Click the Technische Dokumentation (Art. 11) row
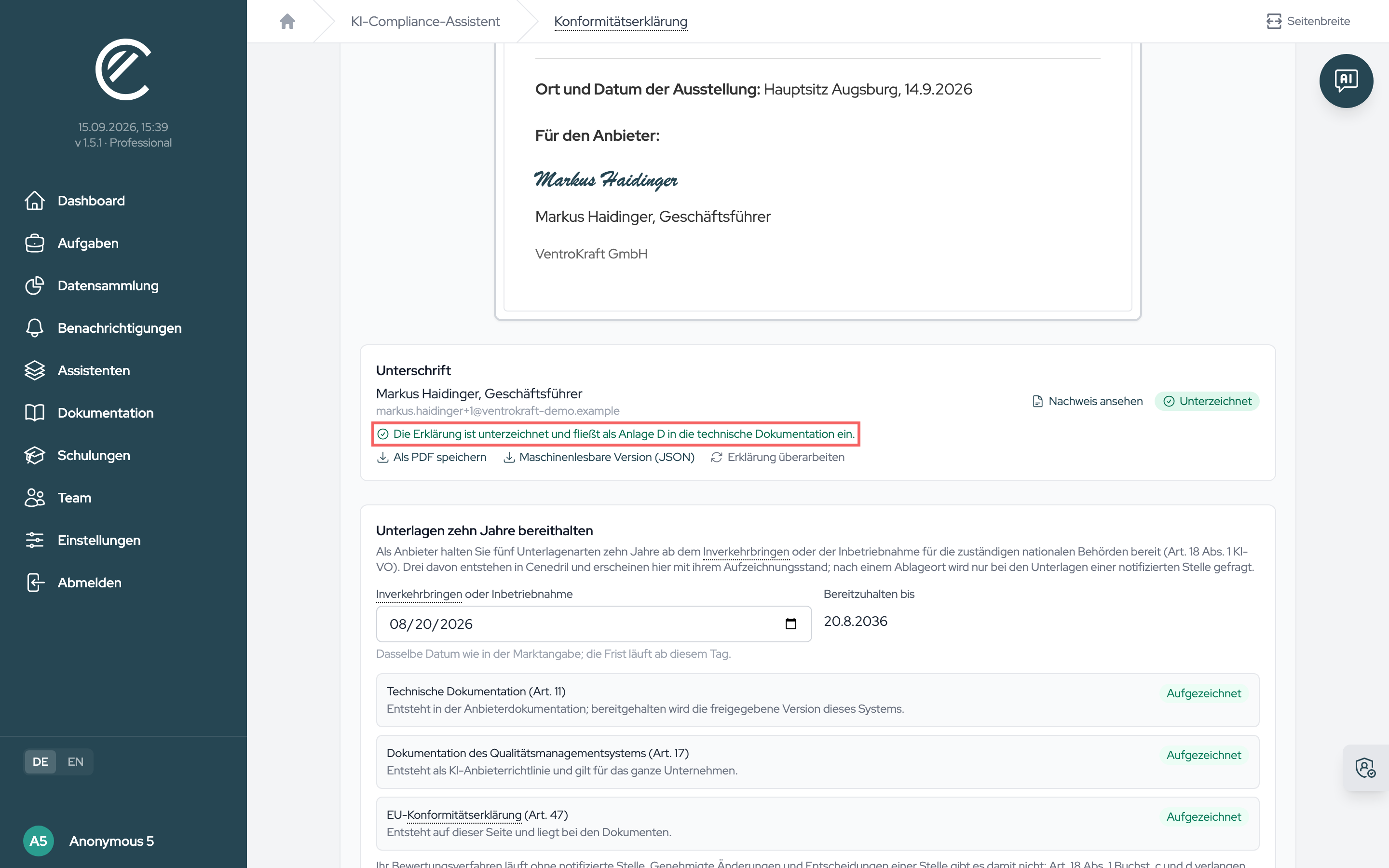 coord(817,700)
